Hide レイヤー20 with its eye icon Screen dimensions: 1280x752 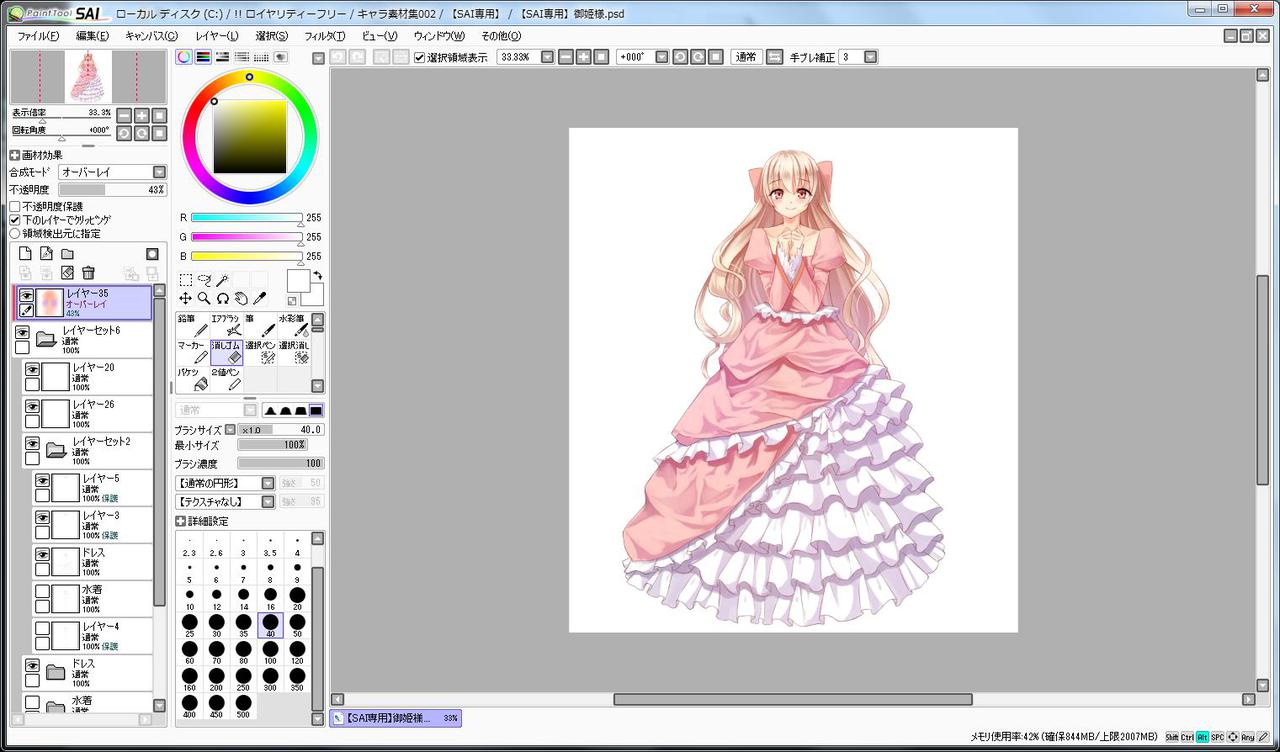pos(32,368)
